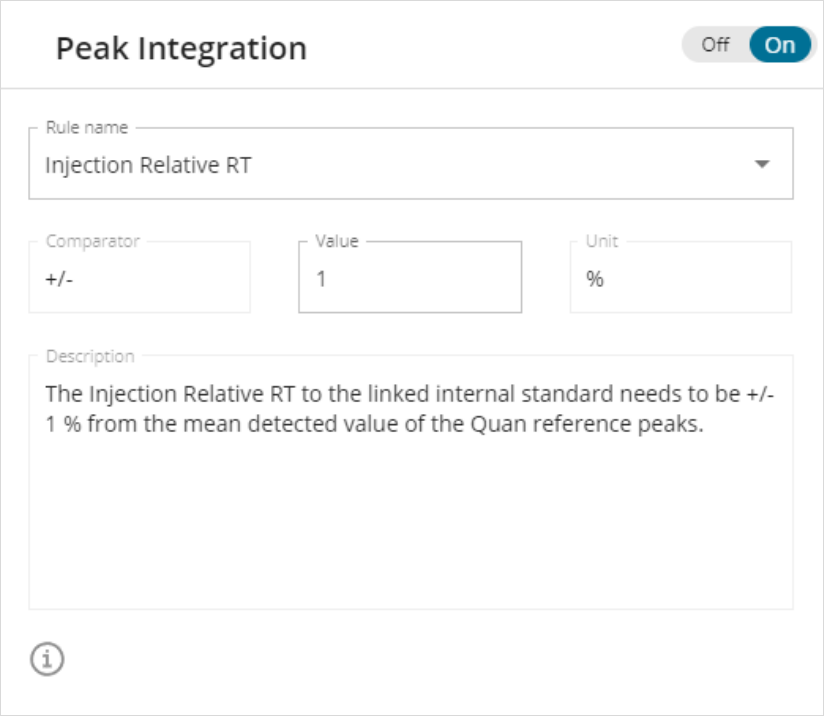The image size is (824, 716).
Task: Click the Value label above the input
Action: pos(337,241)
